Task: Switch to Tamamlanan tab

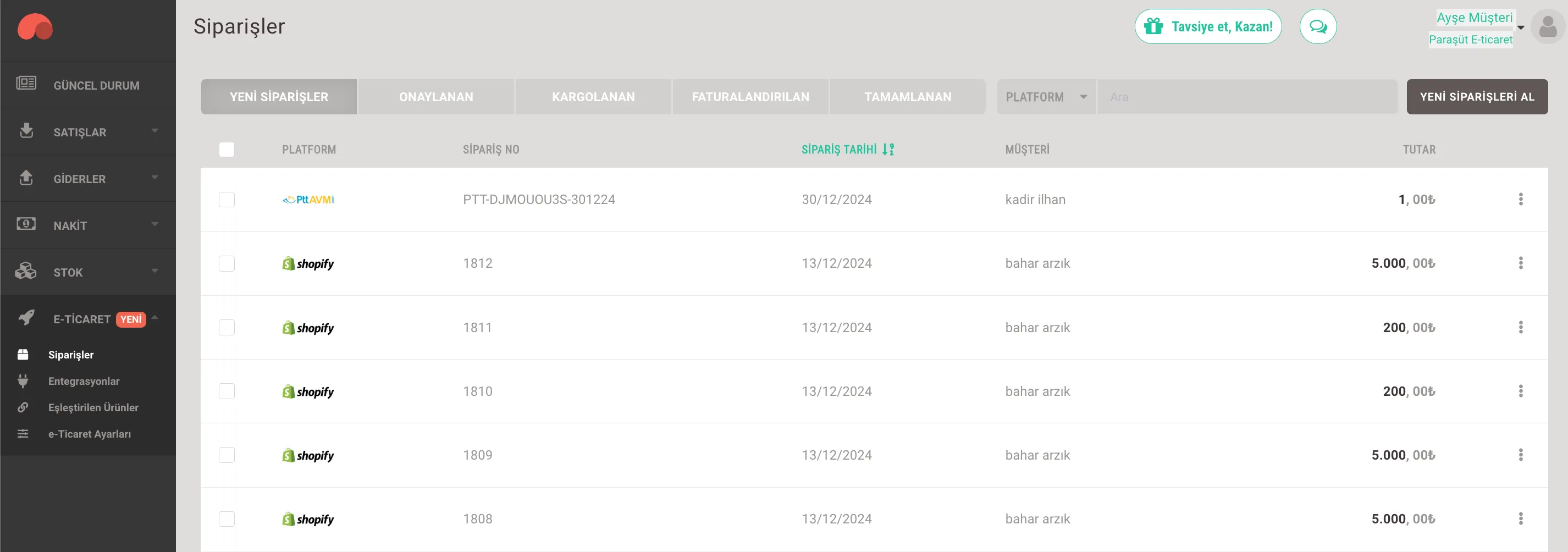Action: [x=908, y=97]
